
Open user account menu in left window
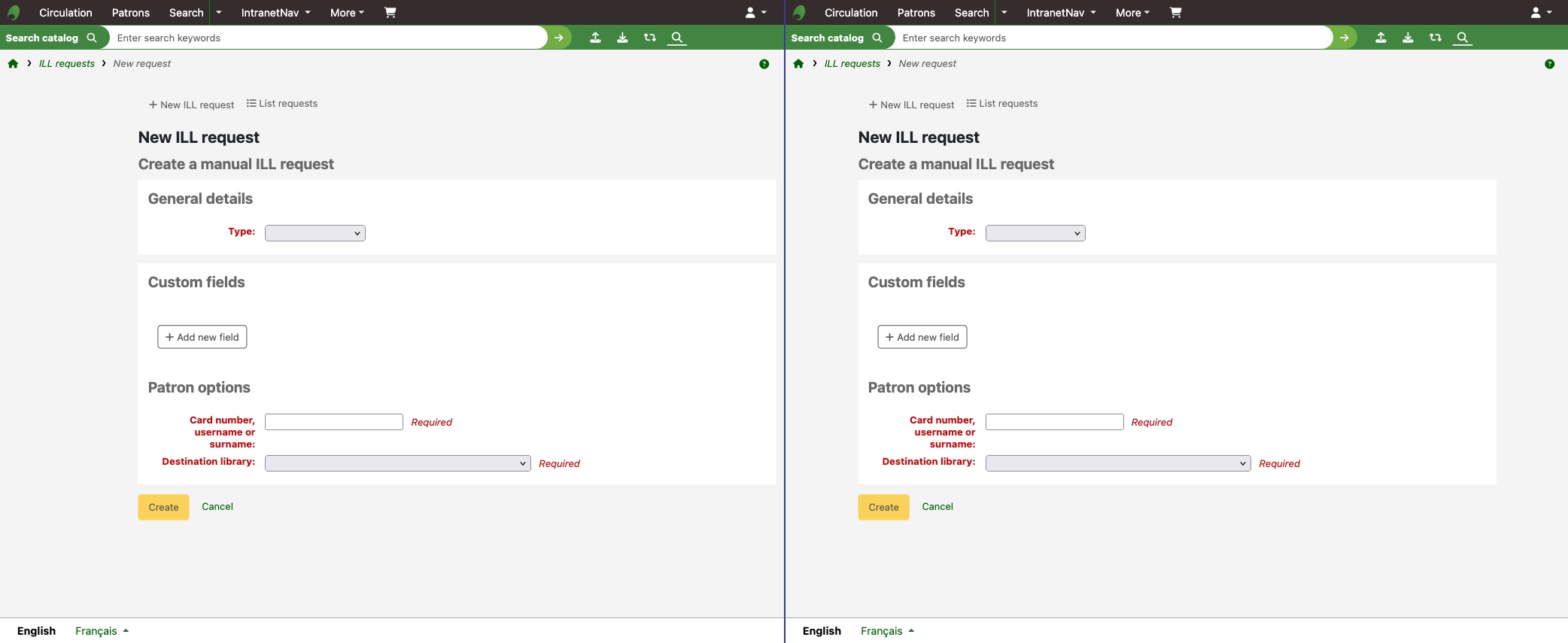755,13
